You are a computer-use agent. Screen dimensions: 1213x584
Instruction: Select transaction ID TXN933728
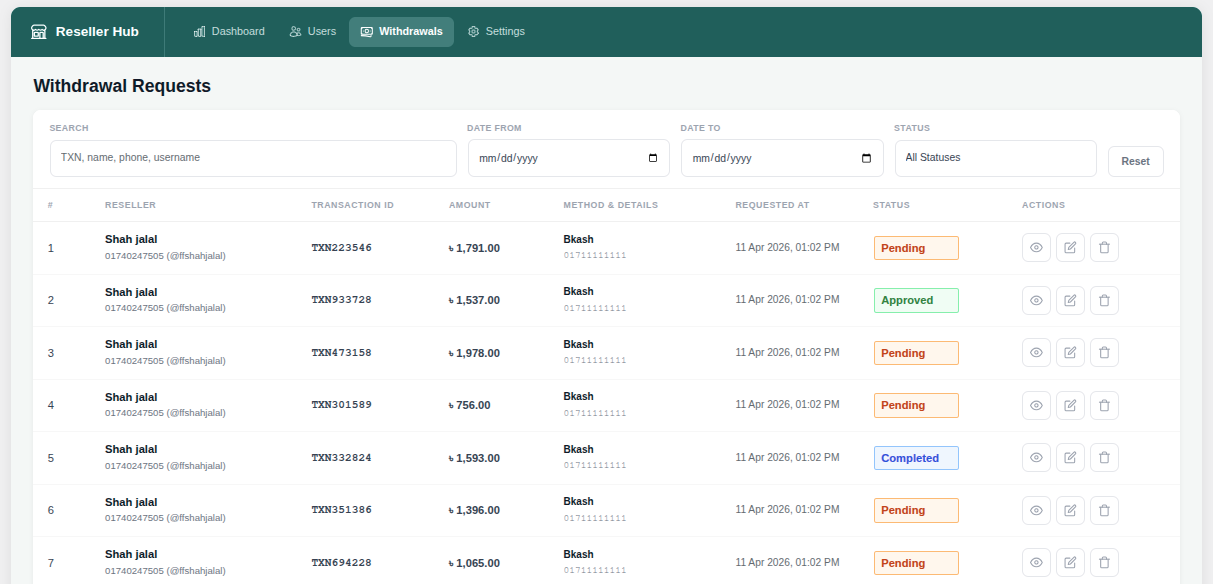tap(341, 300)
